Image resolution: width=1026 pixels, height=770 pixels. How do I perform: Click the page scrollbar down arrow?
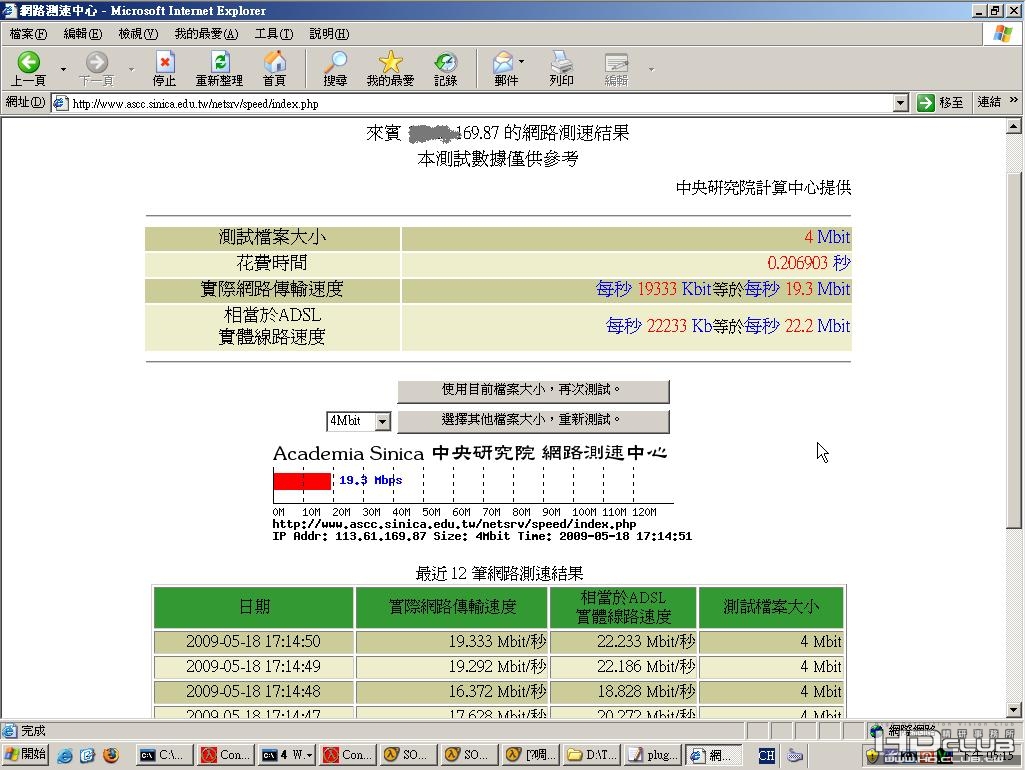click(x=1014, y=709)
